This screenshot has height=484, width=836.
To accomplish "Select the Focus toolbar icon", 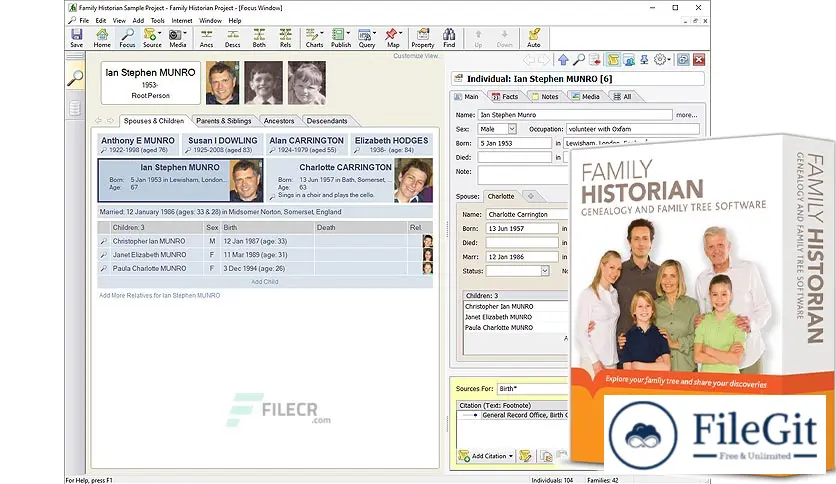I will (127, 38).
